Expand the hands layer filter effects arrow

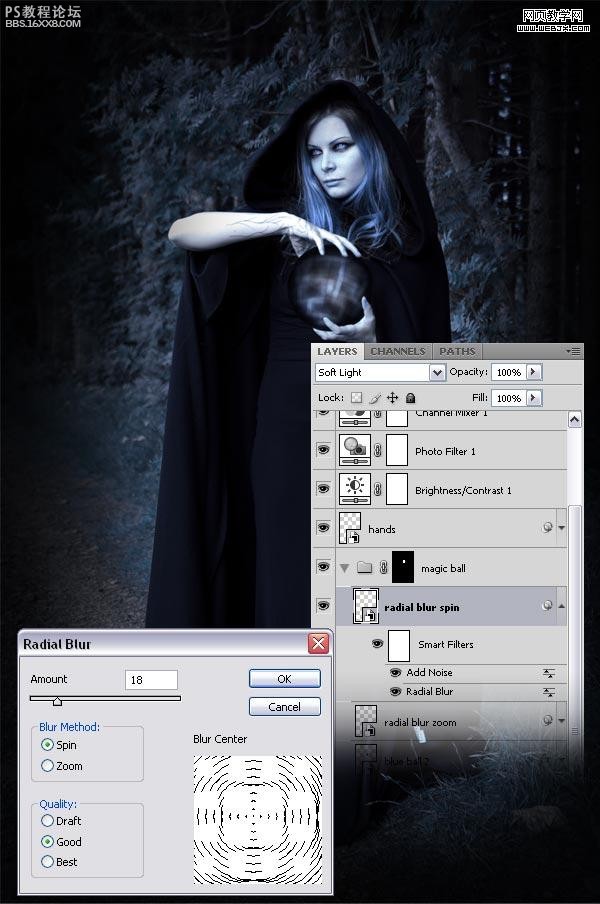(561, 528)
